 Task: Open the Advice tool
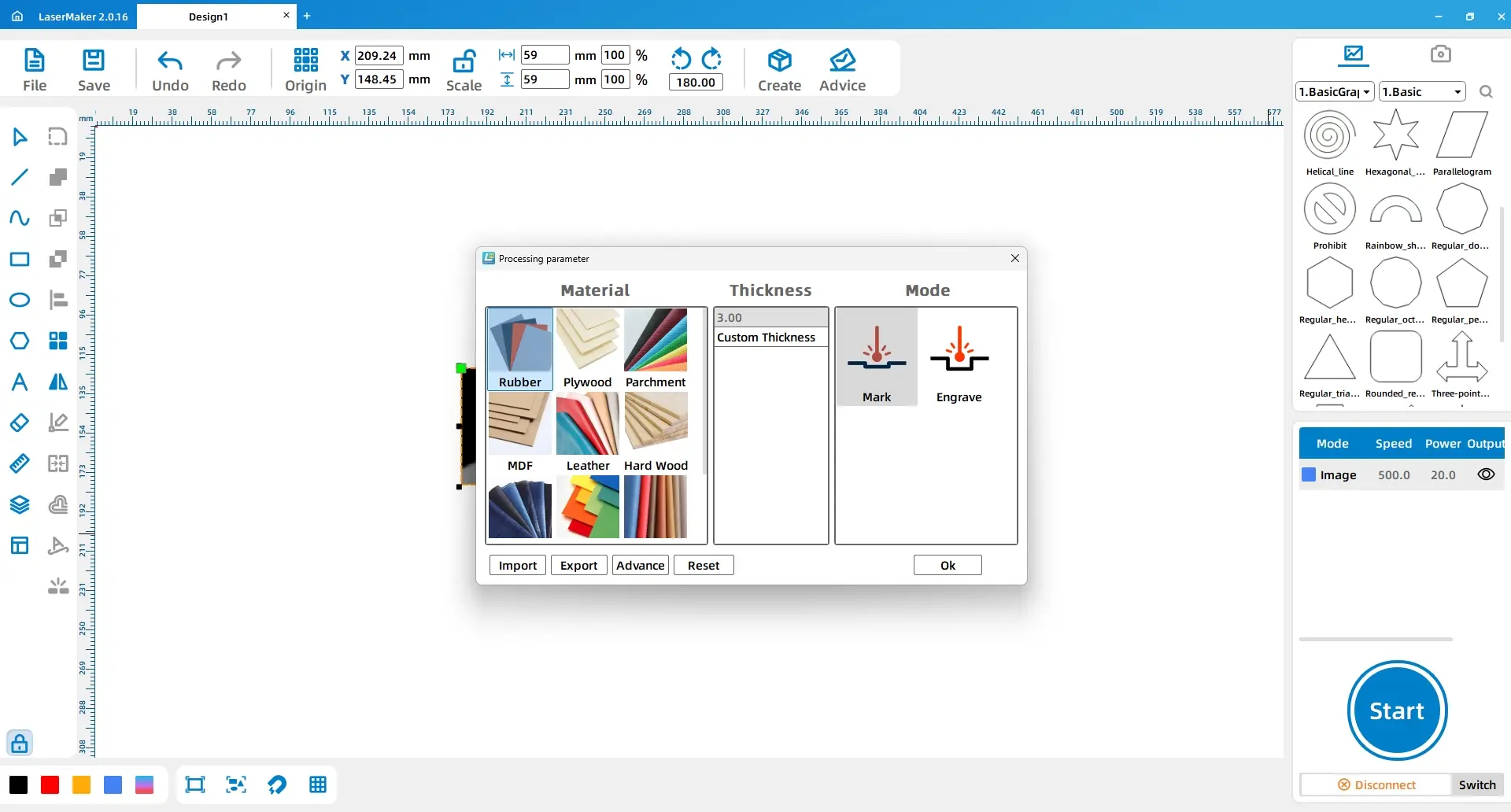tap(842, 69)
